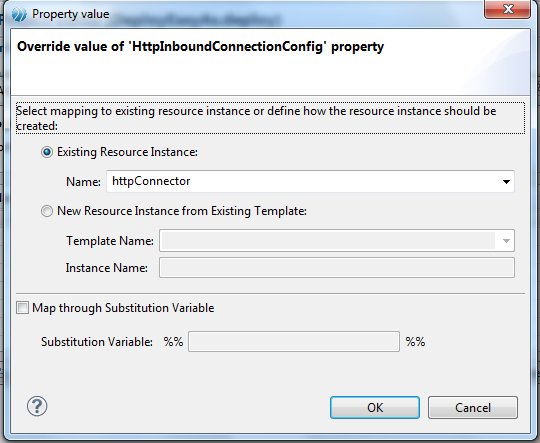The image size is (540, 443).
Task: Click the Map through Substitution Variable label
Action: coord(123,308)
